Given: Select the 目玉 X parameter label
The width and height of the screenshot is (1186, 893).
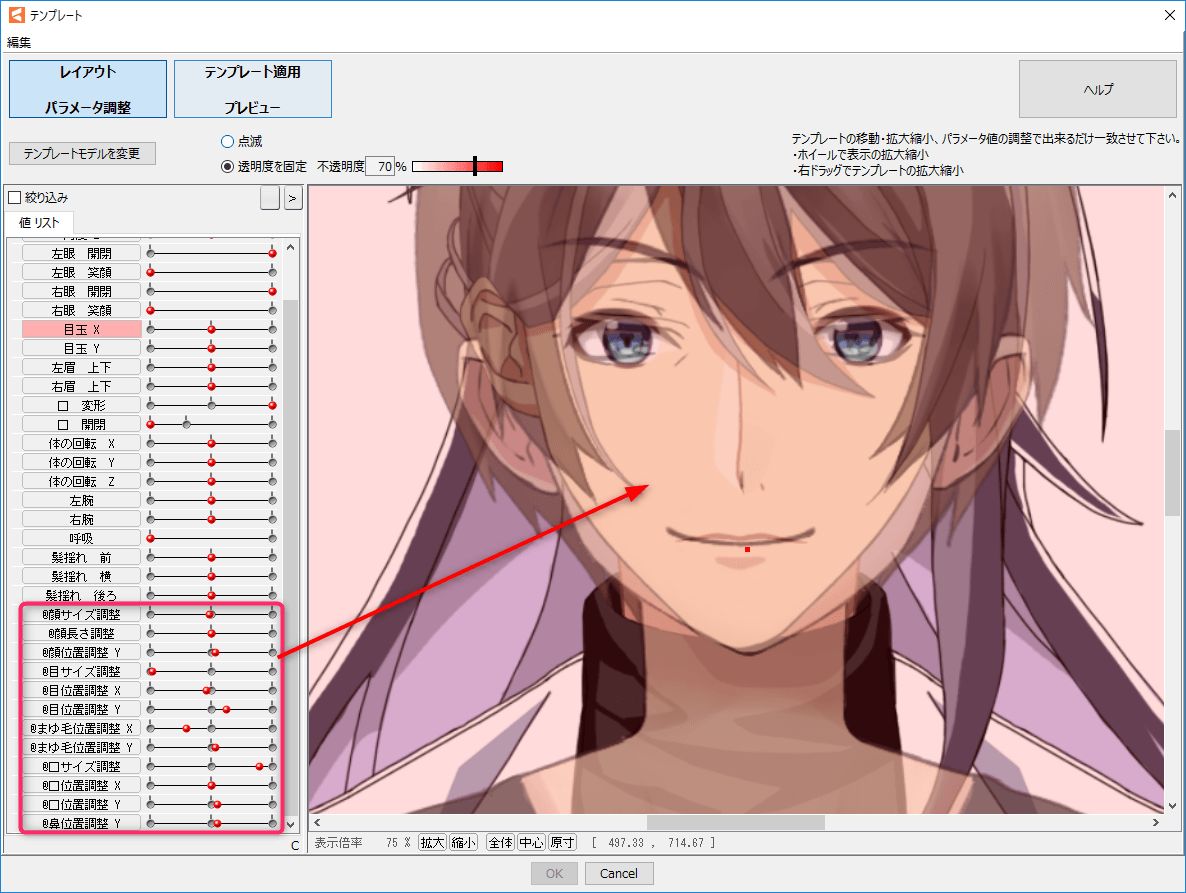Looking at the screenshot, I should coord(82,329).
